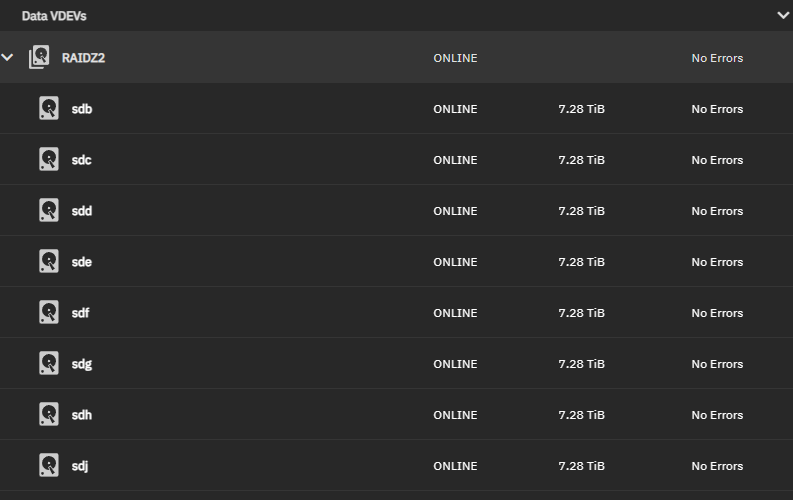This screenshot has width=793, height=500.
Task: Click the ONLINE status of sdf
Action: click(455, 313)
